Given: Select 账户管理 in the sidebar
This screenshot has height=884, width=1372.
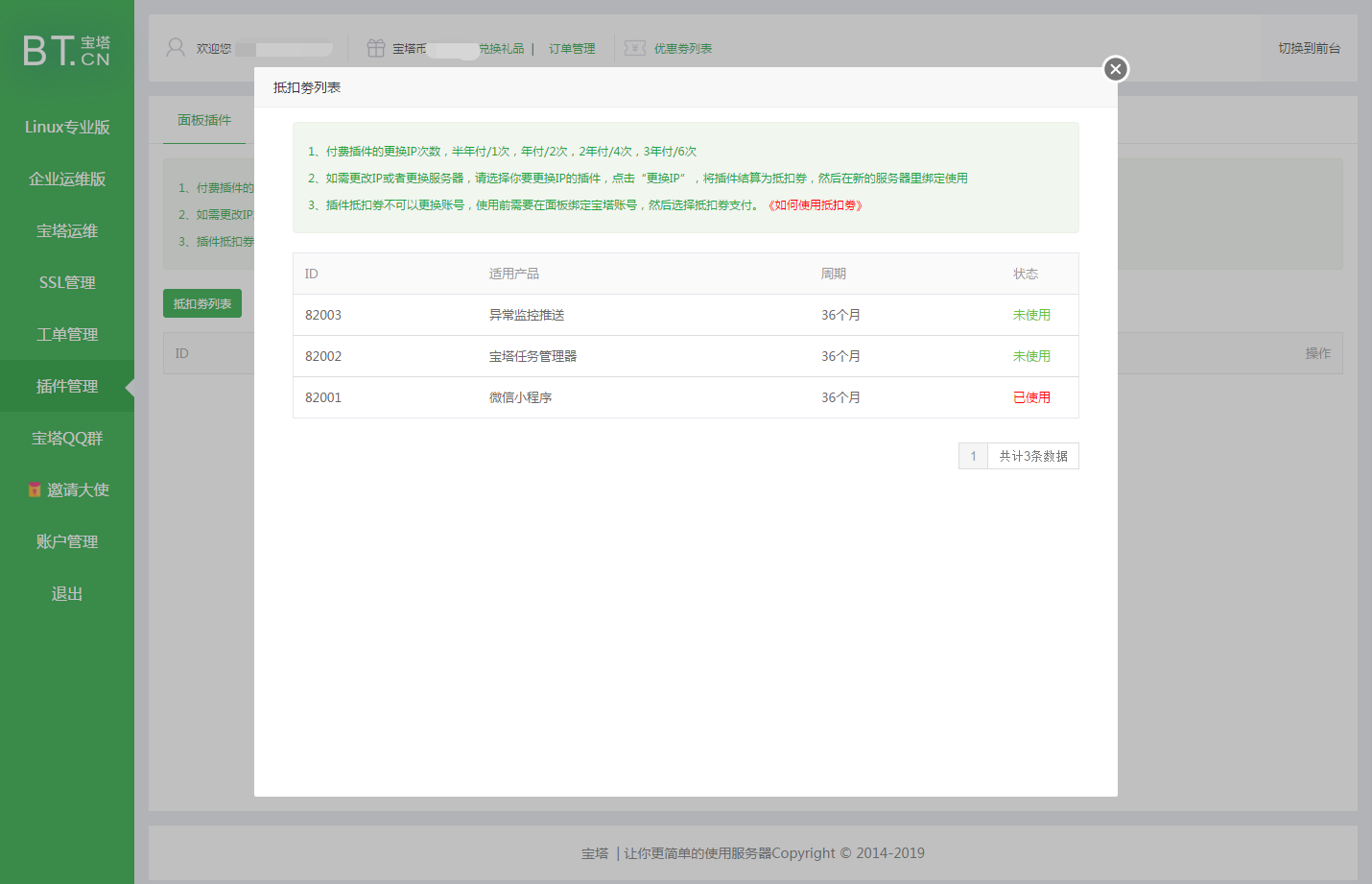Looking at the screenshot, I should [x=65, y=540].
